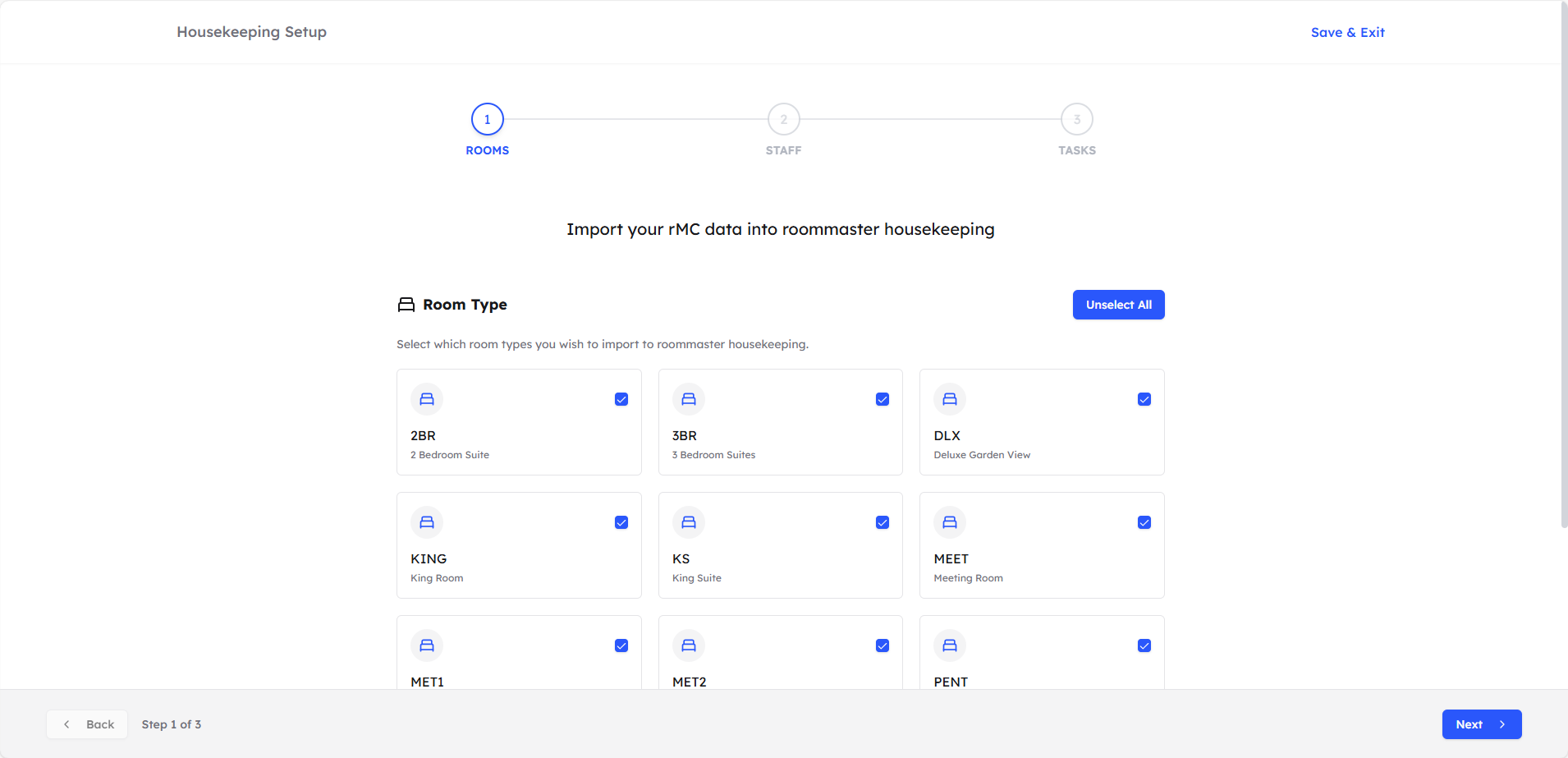Click Save & Exit link
Screen dimensions: 1568x758
click(1347, 33)
